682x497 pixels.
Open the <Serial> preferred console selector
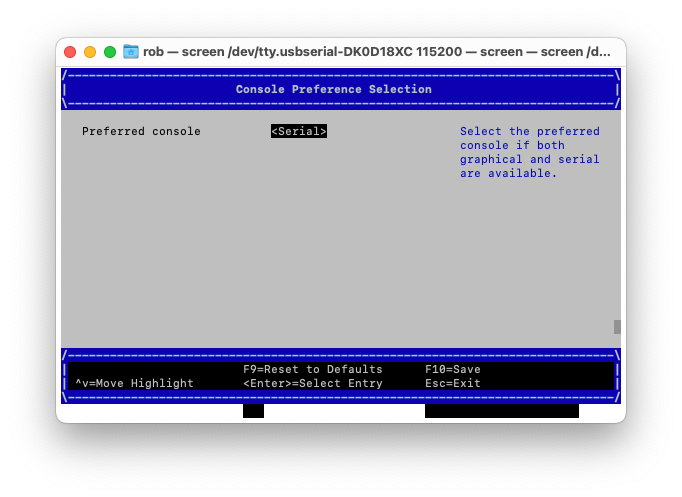click(298, 131)
